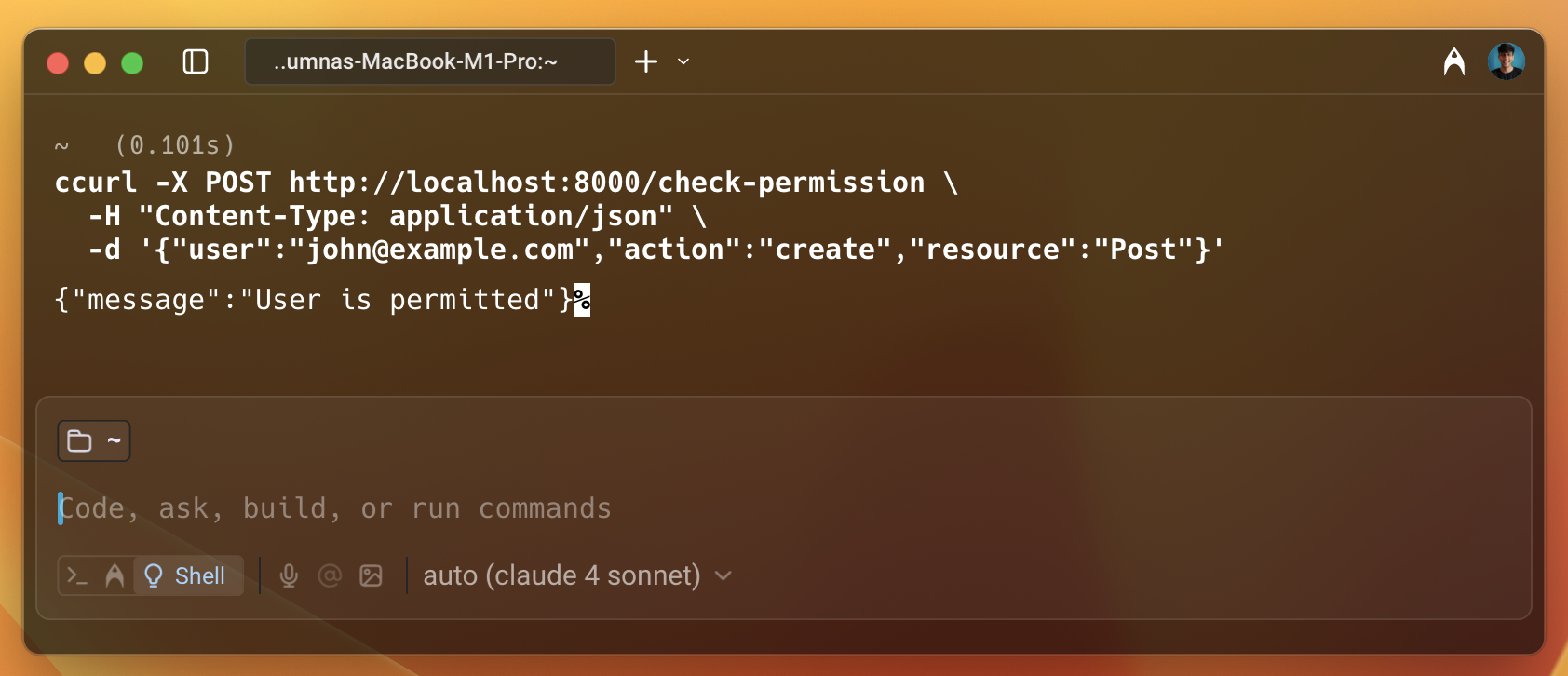Screen dimensions: 1568x676
Task: Click the (0.101s) execution time label
Action: point(175,145)
